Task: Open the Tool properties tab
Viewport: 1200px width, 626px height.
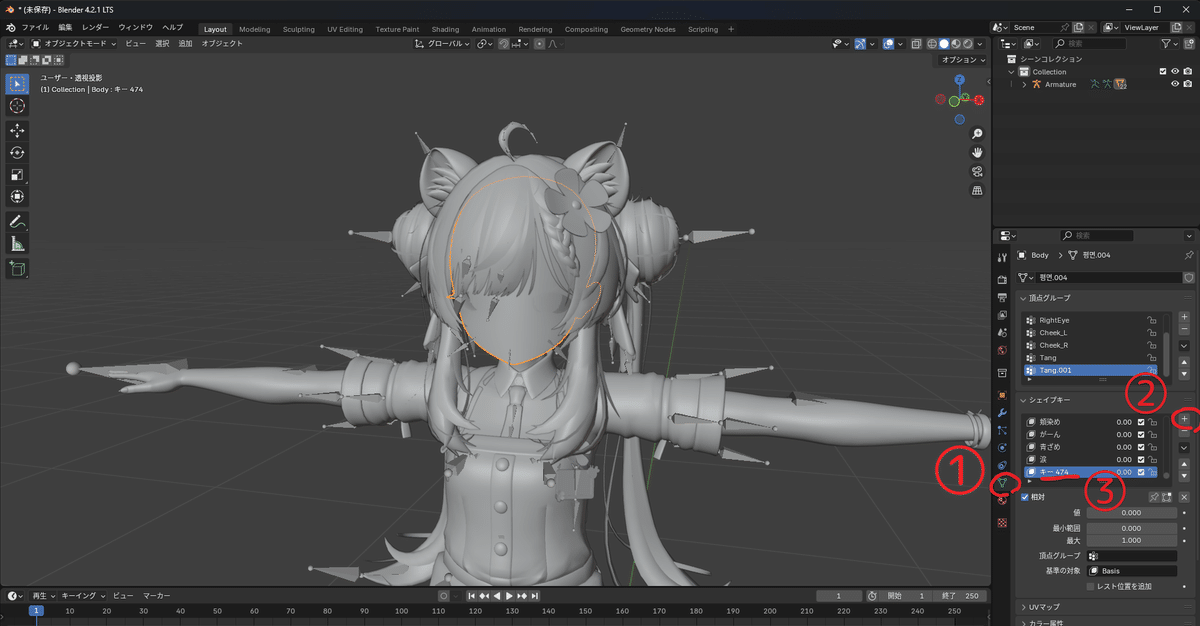Action: tap(1002, 258)
